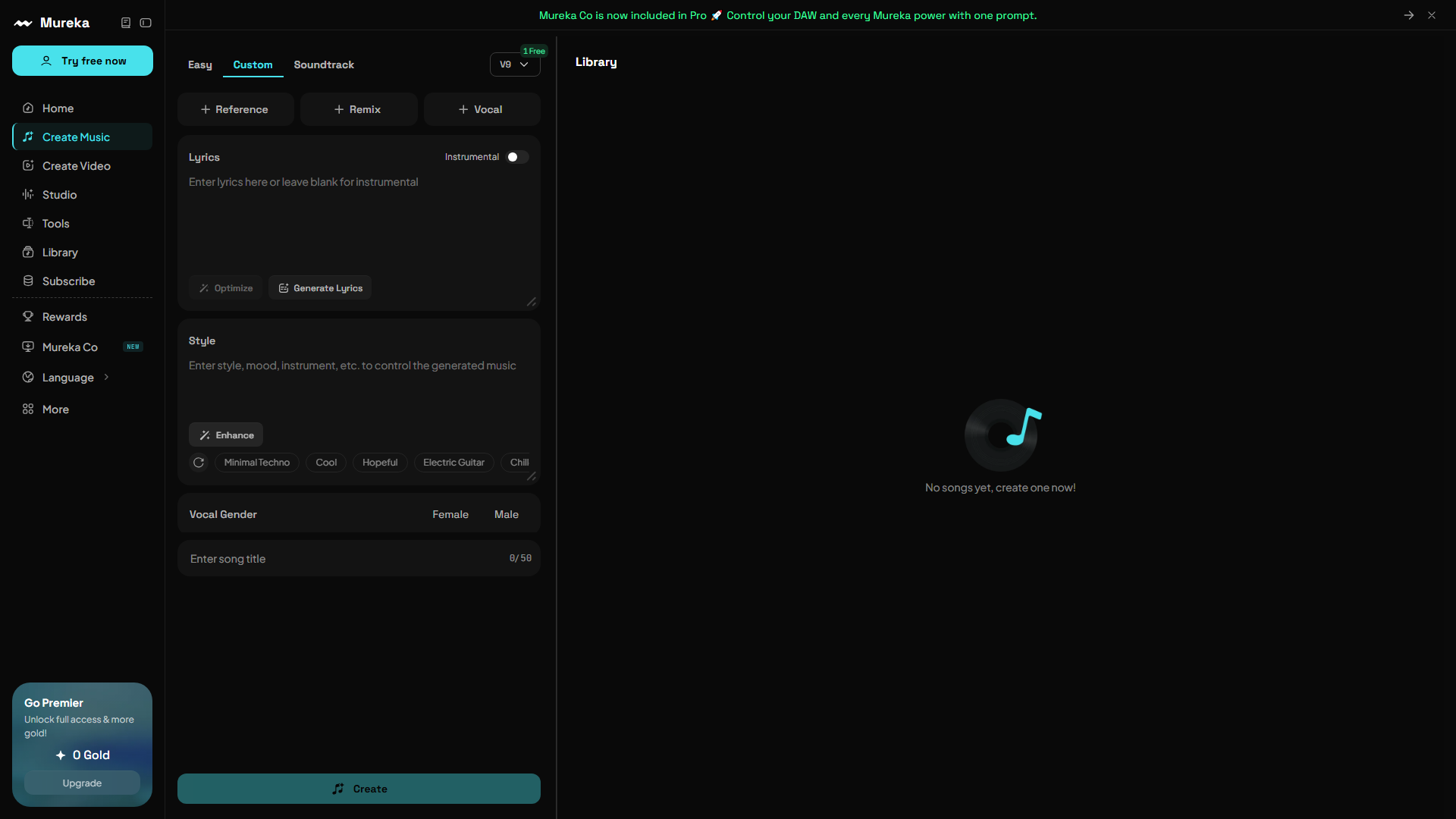Refresh the style tag suggestions

(199, 463)
